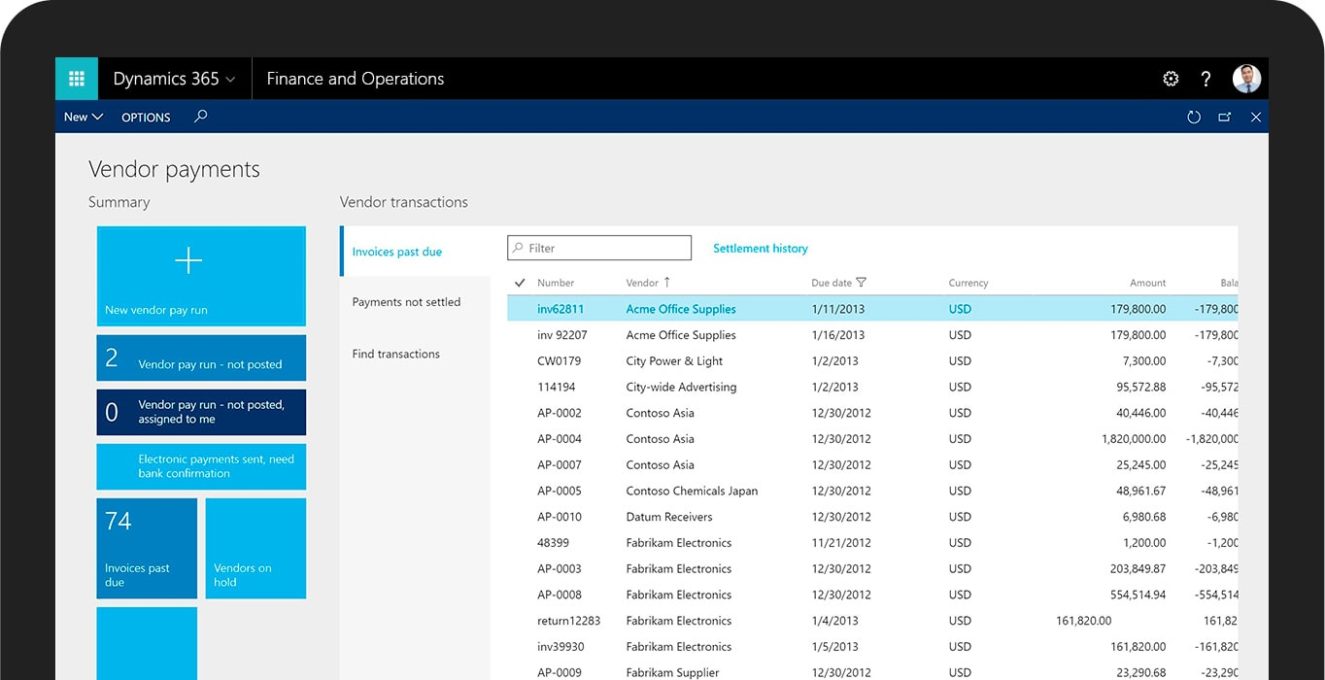Open the settings gear icon
The height and width of the screenshot is (680, 1325).
tap(1171, 79)
